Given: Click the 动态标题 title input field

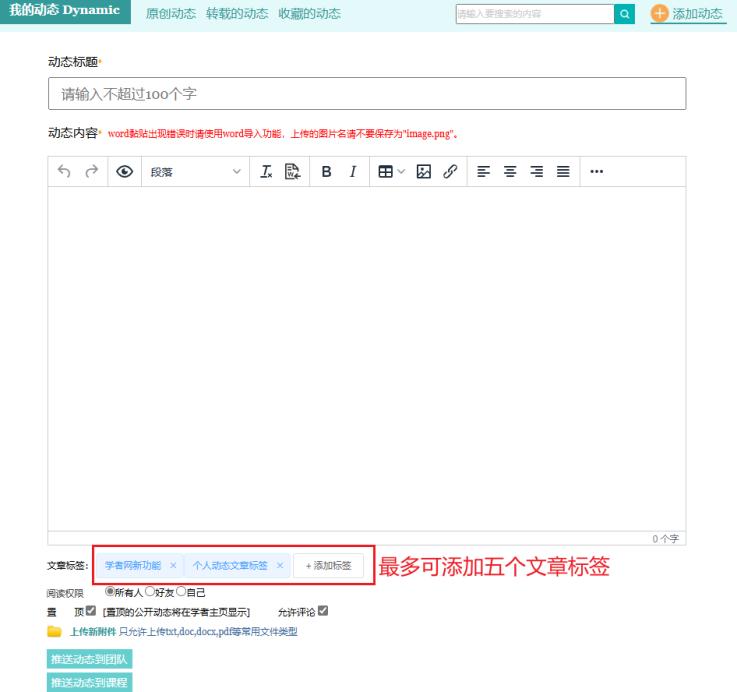Looking at the screenshot, I should [366, 94].
